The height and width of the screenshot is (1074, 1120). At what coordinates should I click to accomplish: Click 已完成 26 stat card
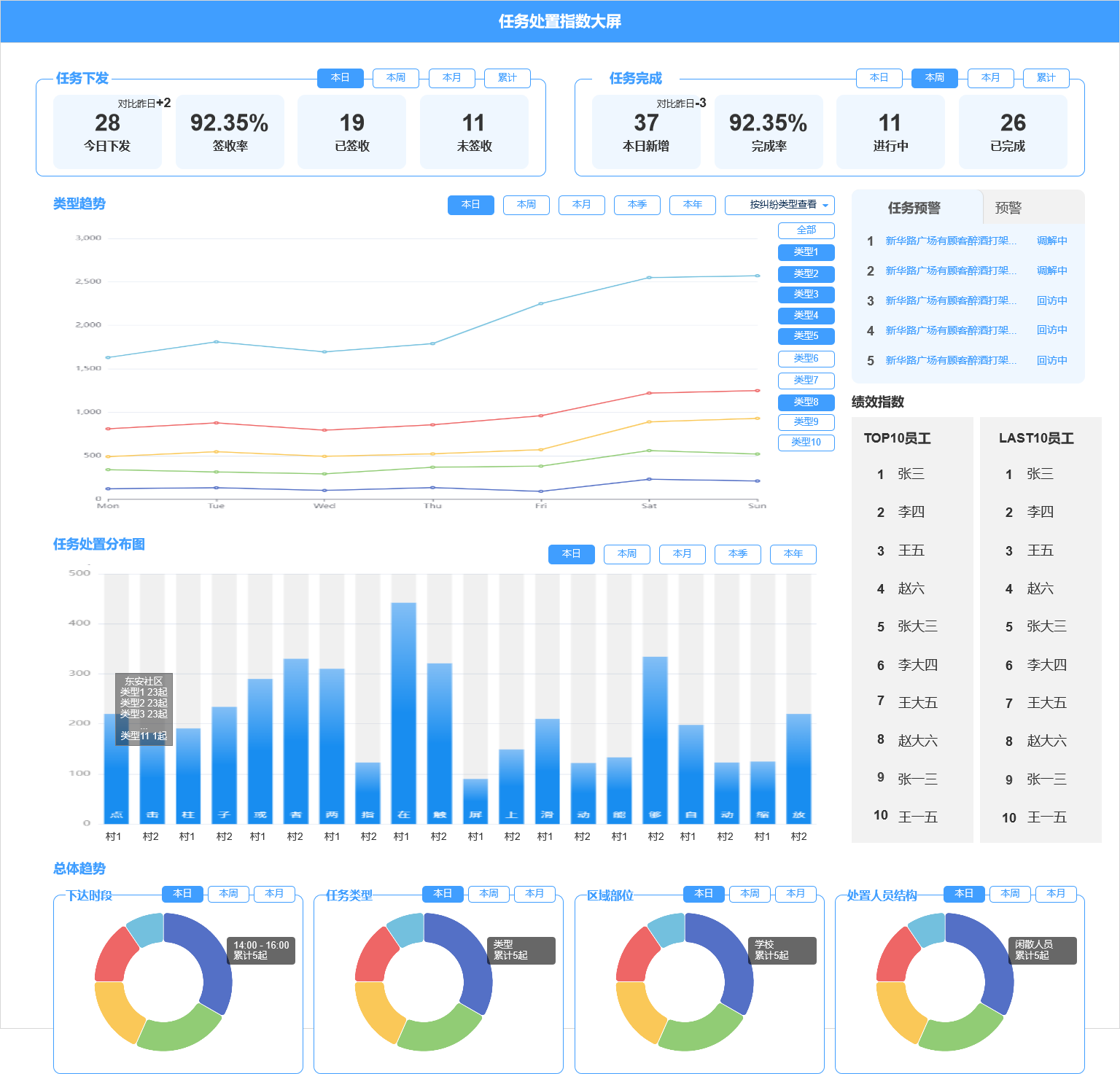tap(1013, 132)
